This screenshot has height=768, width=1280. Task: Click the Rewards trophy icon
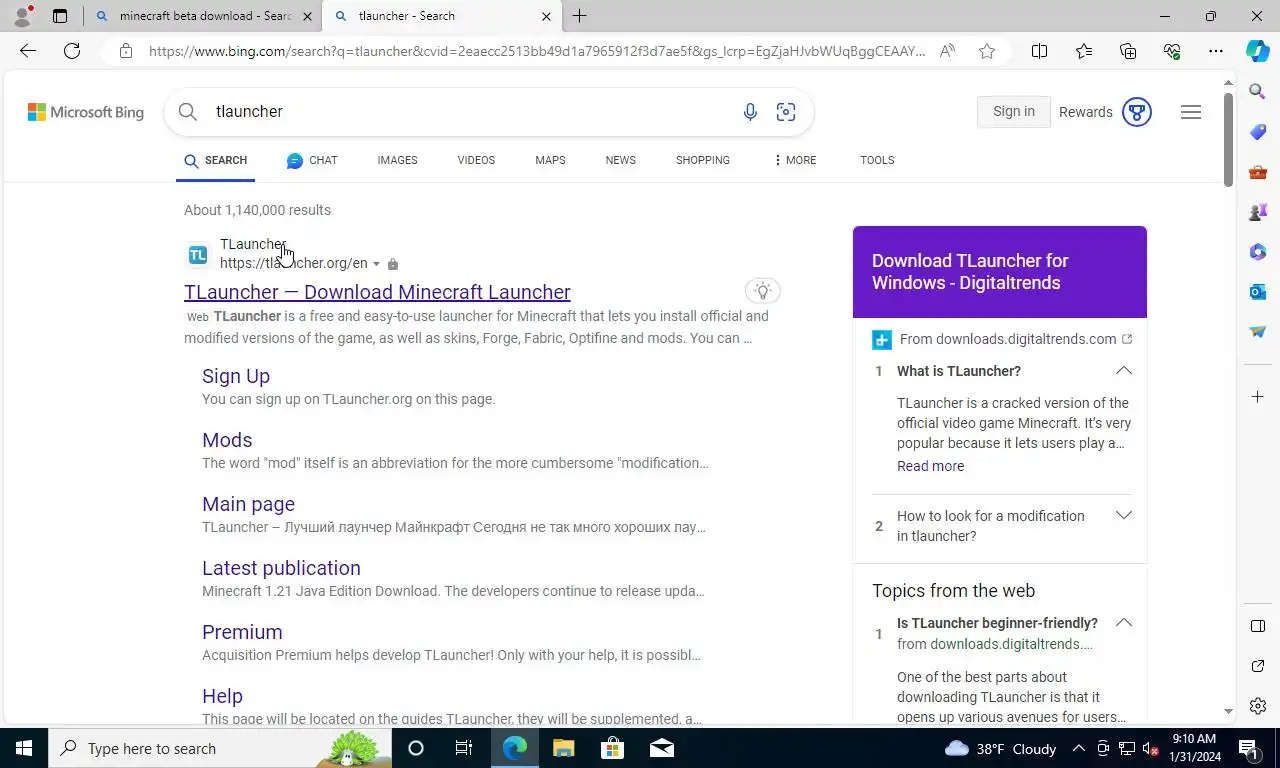1137,112
